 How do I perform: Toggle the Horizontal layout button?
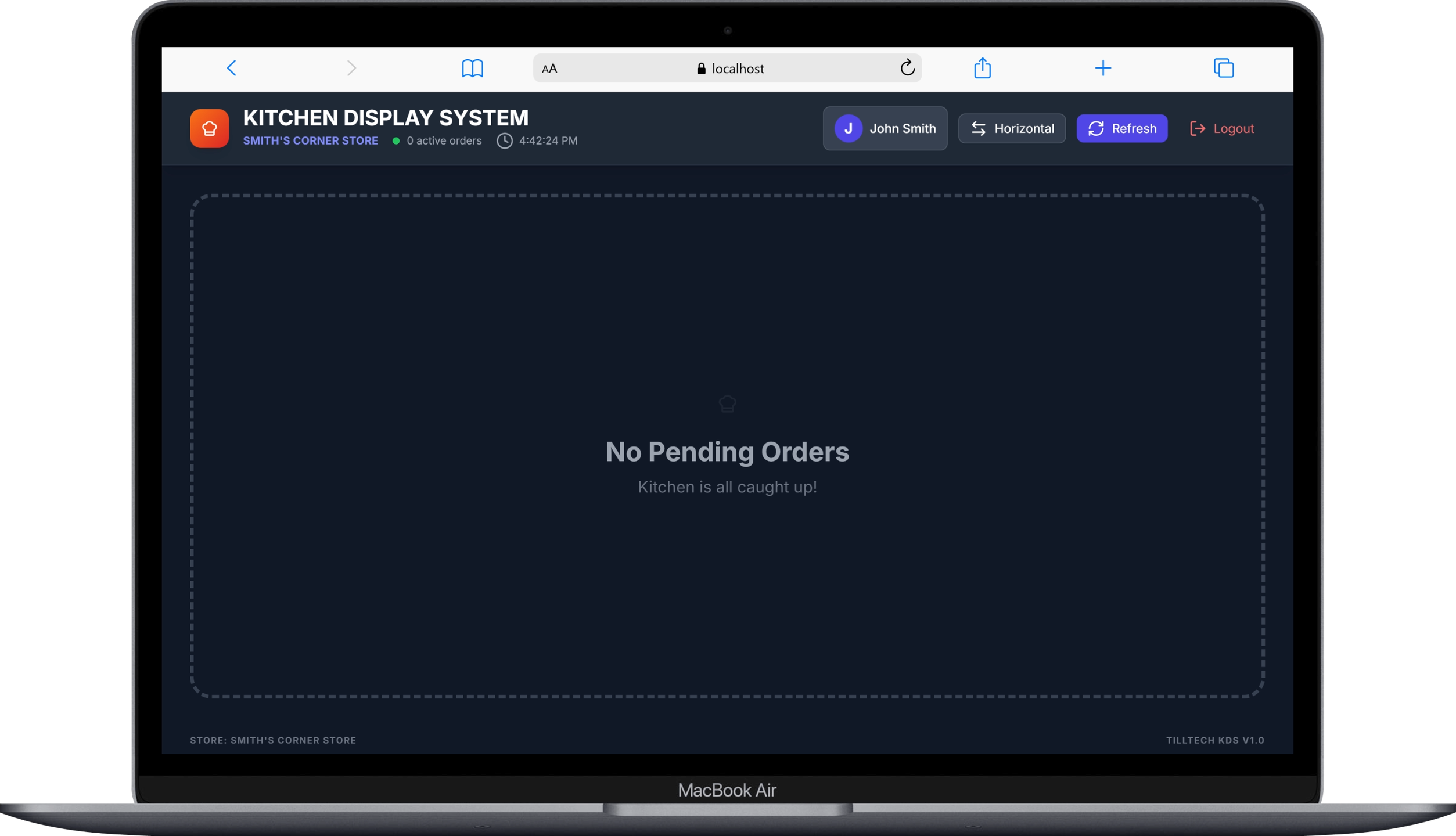[x=1012, y=128]
